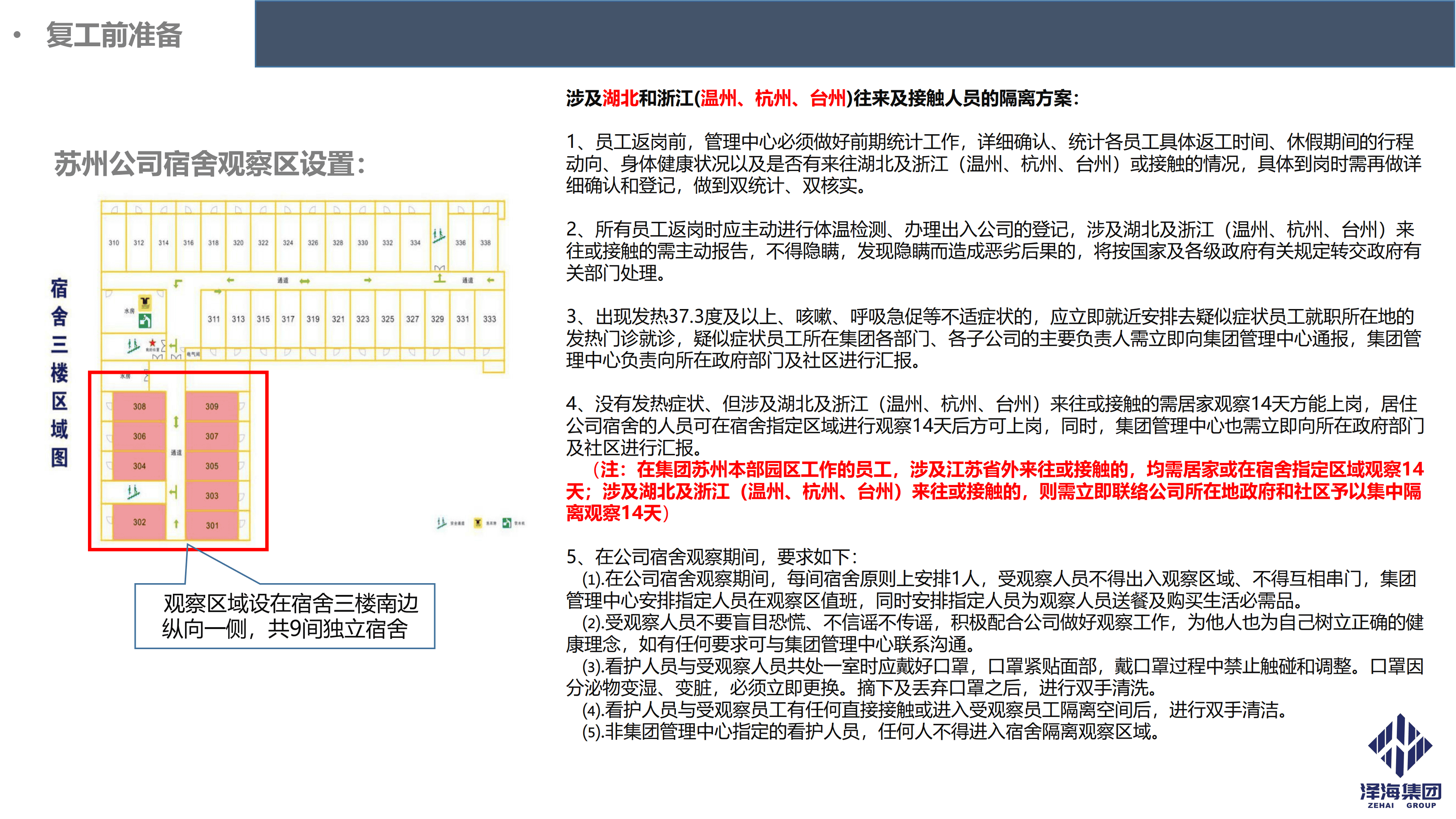Viewport: 1456px width, 819px height.
Task: Click the up arrow beside room 301
Action: click(176, 524)
